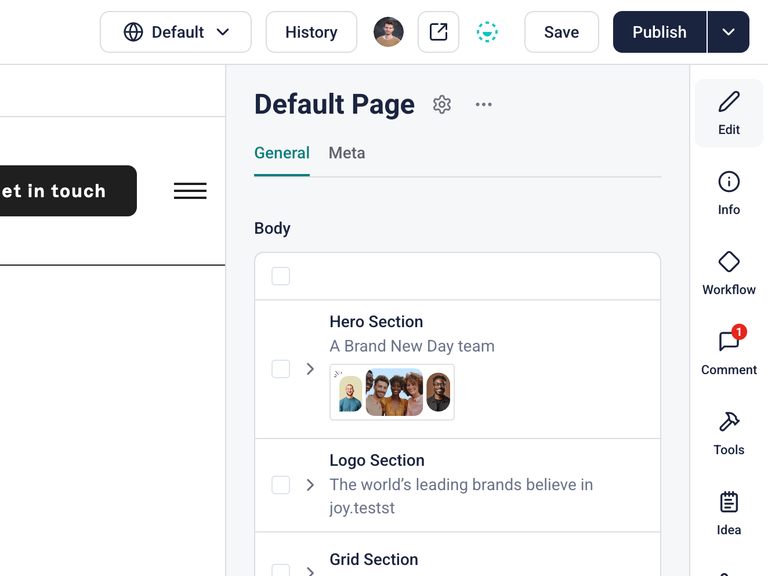Screen dimensions: 768x576
Task: Open the Tools sidebar panel
Action: (x=729, y=433)
